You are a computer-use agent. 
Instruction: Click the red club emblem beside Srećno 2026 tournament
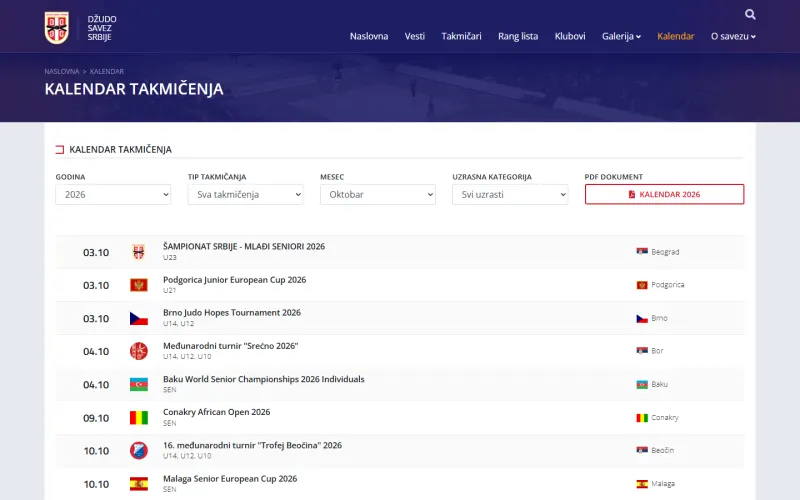[139, 351]
